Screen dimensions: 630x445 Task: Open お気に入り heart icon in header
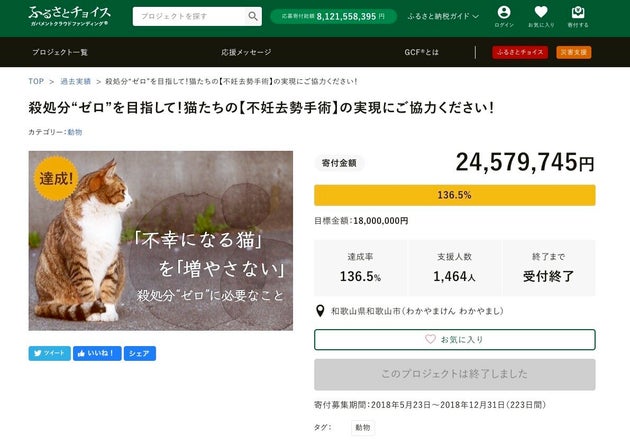click(541, 15)
